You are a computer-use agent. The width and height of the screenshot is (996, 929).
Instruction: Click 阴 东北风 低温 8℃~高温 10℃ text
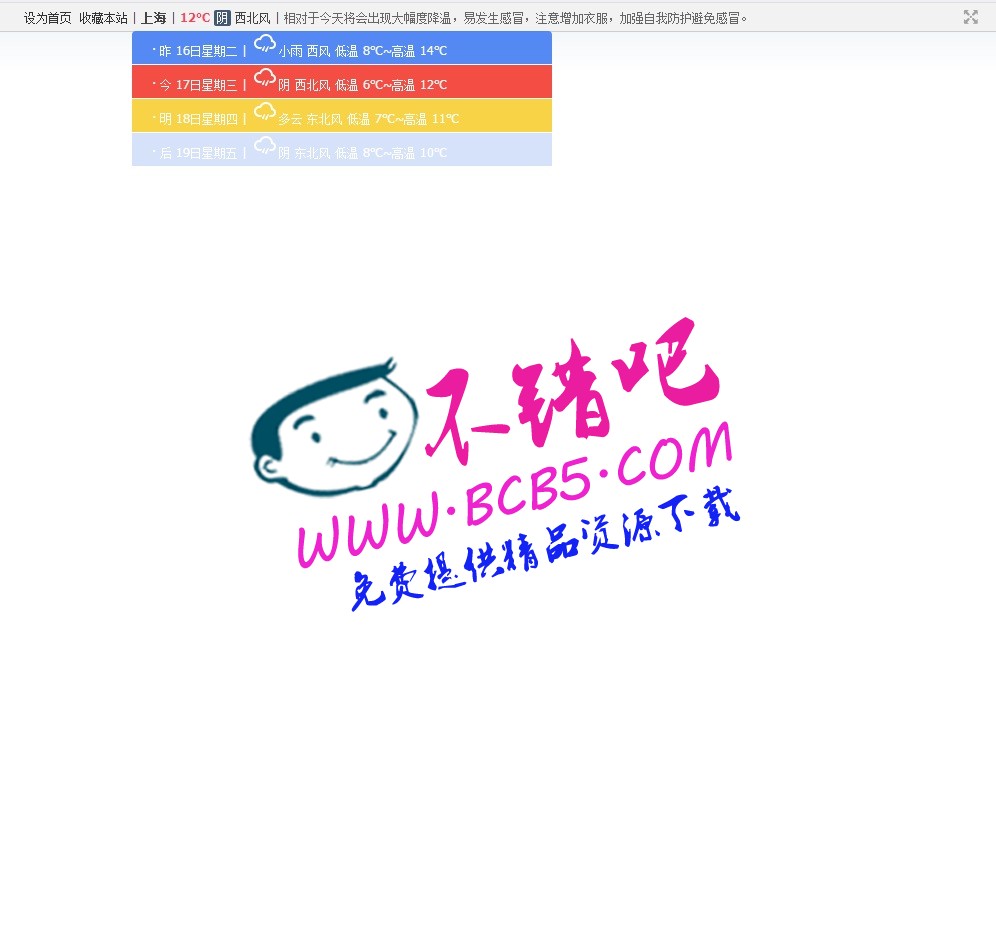pos(363,153)
